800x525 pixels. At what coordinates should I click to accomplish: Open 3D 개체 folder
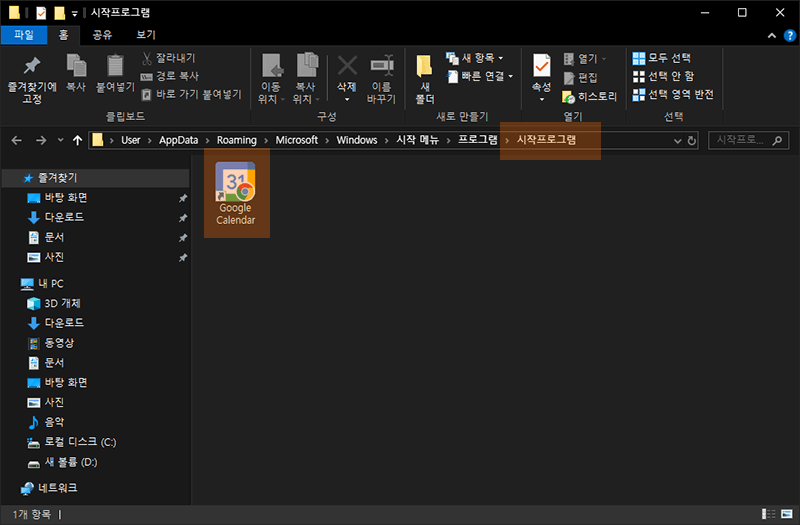(62, 304)
